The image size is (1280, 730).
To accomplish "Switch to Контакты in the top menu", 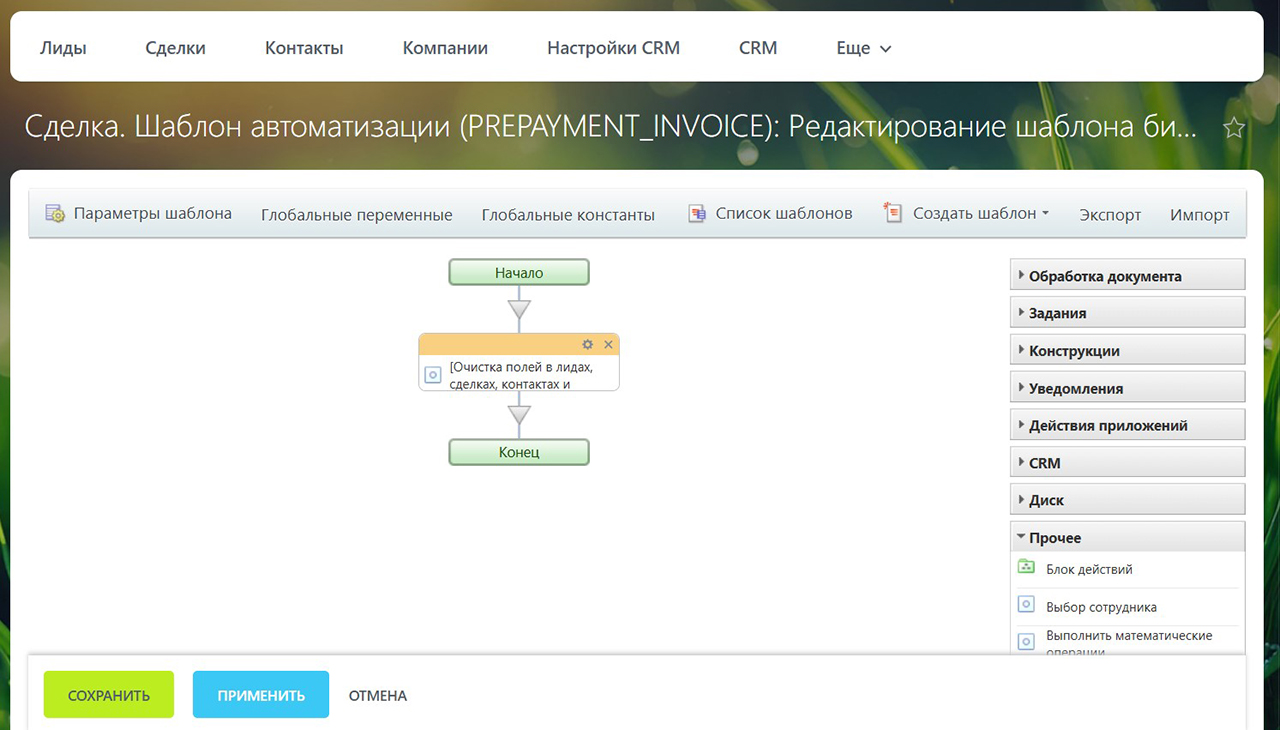I will click(304, 48).
